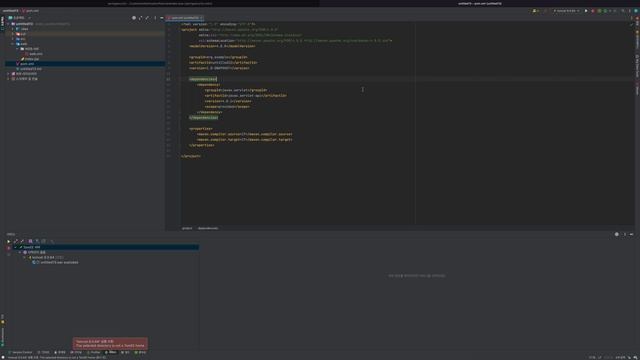Expand the out folder
Screen dimensions: 640x360
tap(13, 34)
